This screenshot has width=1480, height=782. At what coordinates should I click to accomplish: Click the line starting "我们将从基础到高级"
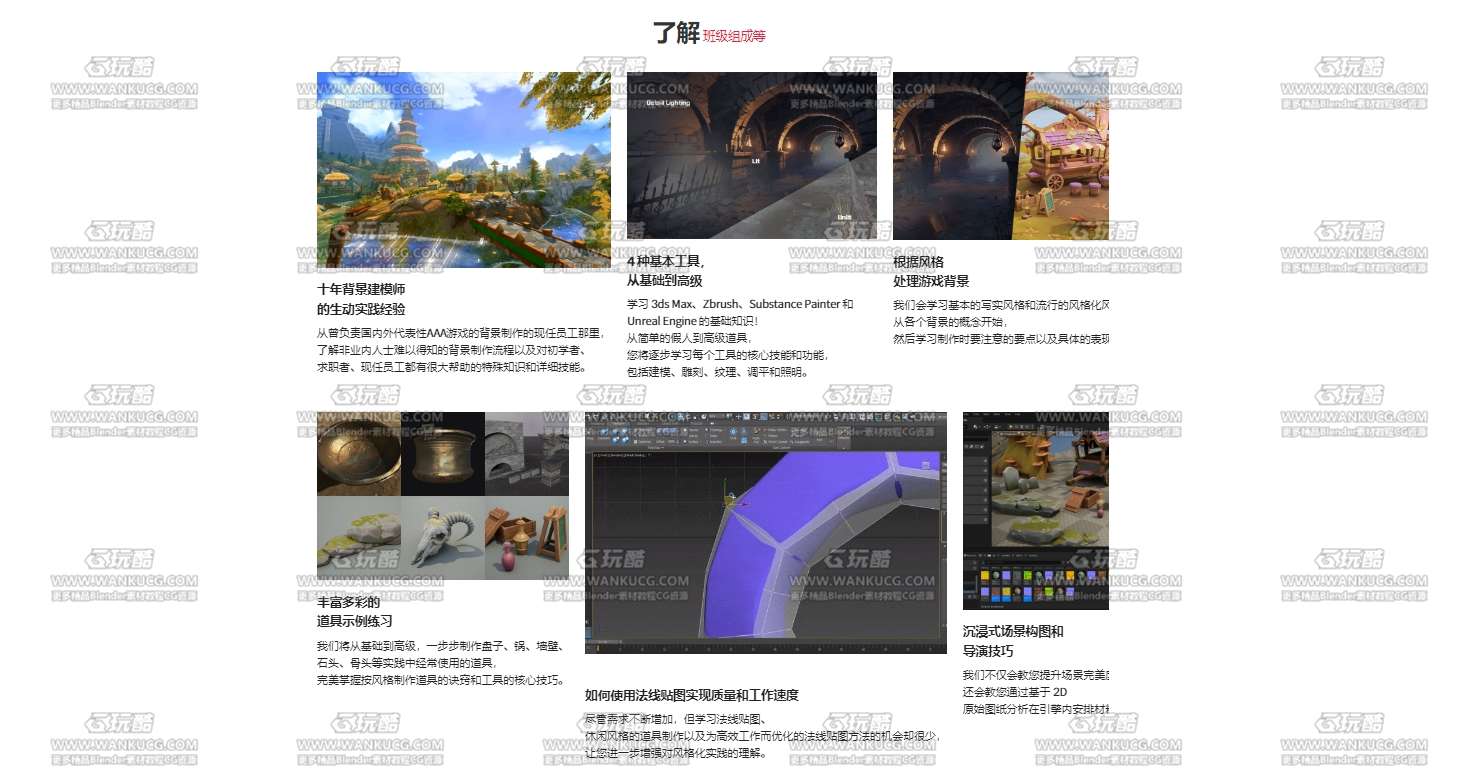tap(440, 646)
